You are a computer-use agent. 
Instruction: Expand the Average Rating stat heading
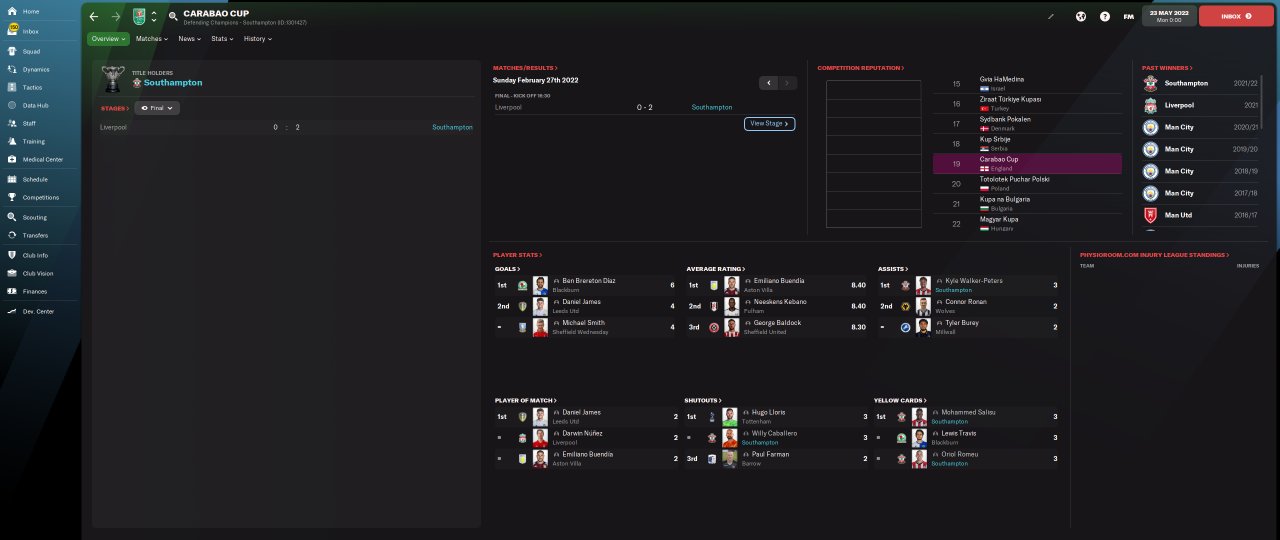coord(715,269)
